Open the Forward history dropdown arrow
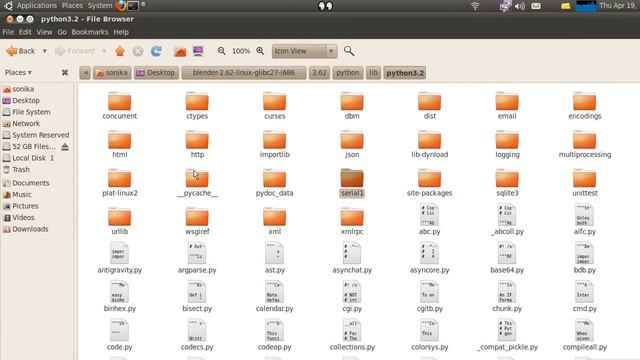Screen dimensions: 640x360 point(104,51)
